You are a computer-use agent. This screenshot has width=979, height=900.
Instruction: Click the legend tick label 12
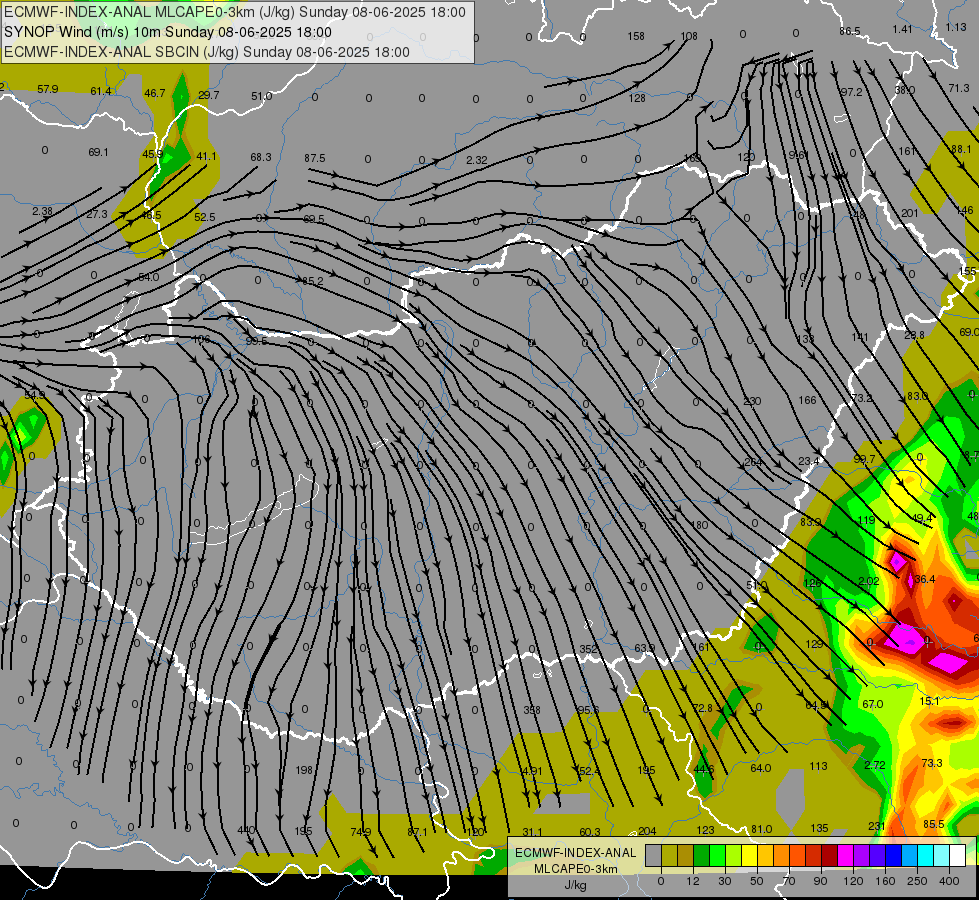coord(692,881)
